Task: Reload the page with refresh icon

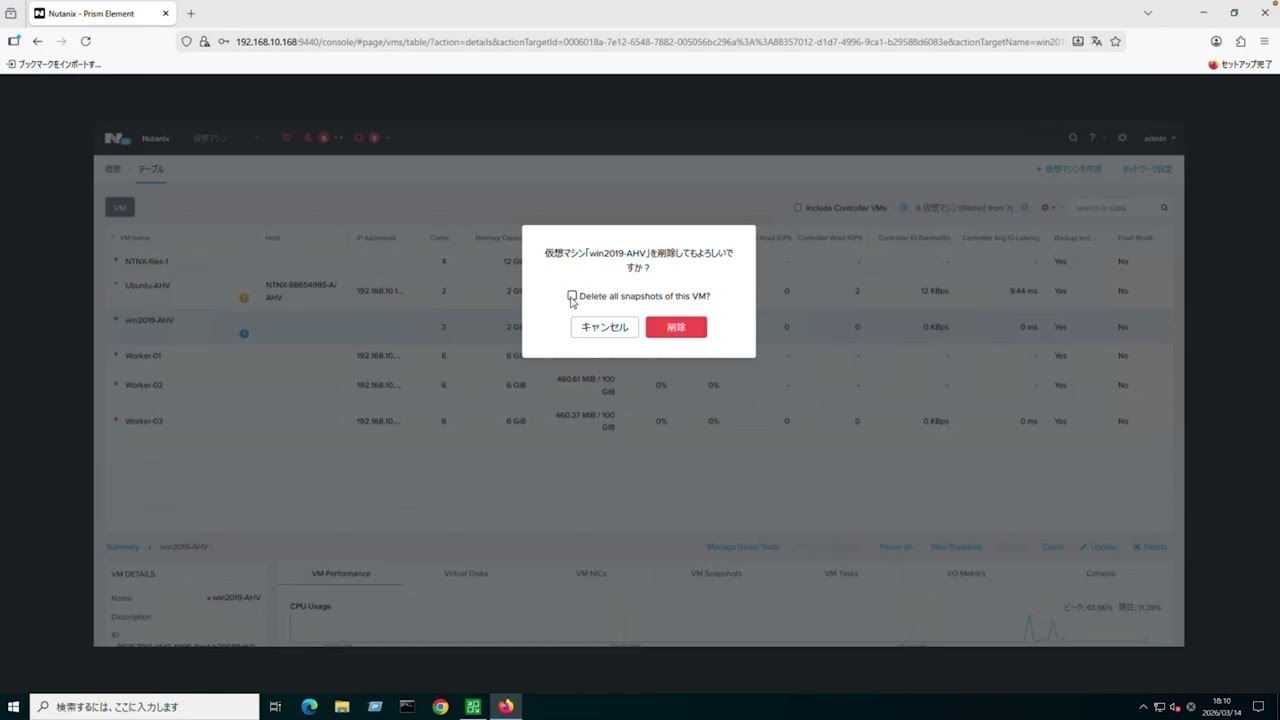Action: (x=85, y=41)
